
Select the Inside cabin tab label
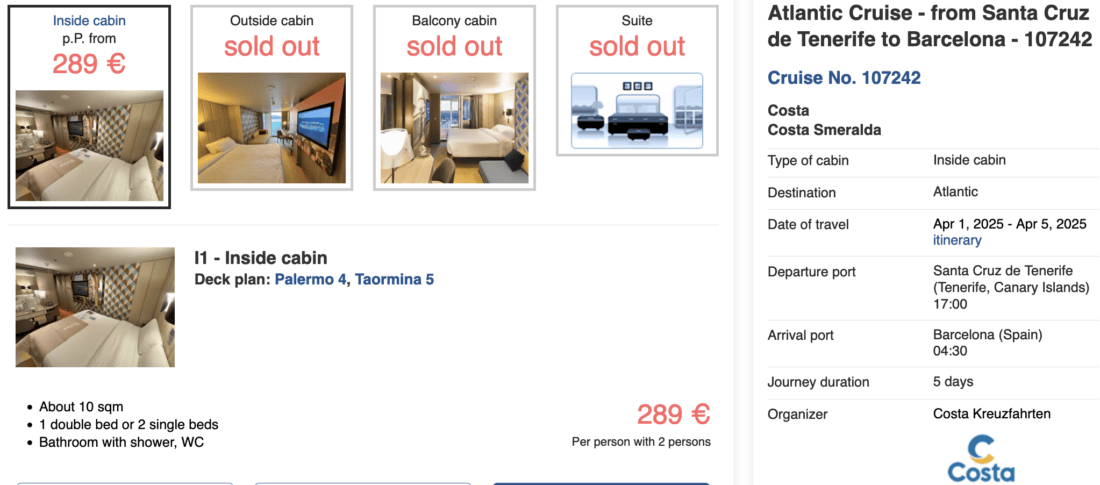click(89, 20)
